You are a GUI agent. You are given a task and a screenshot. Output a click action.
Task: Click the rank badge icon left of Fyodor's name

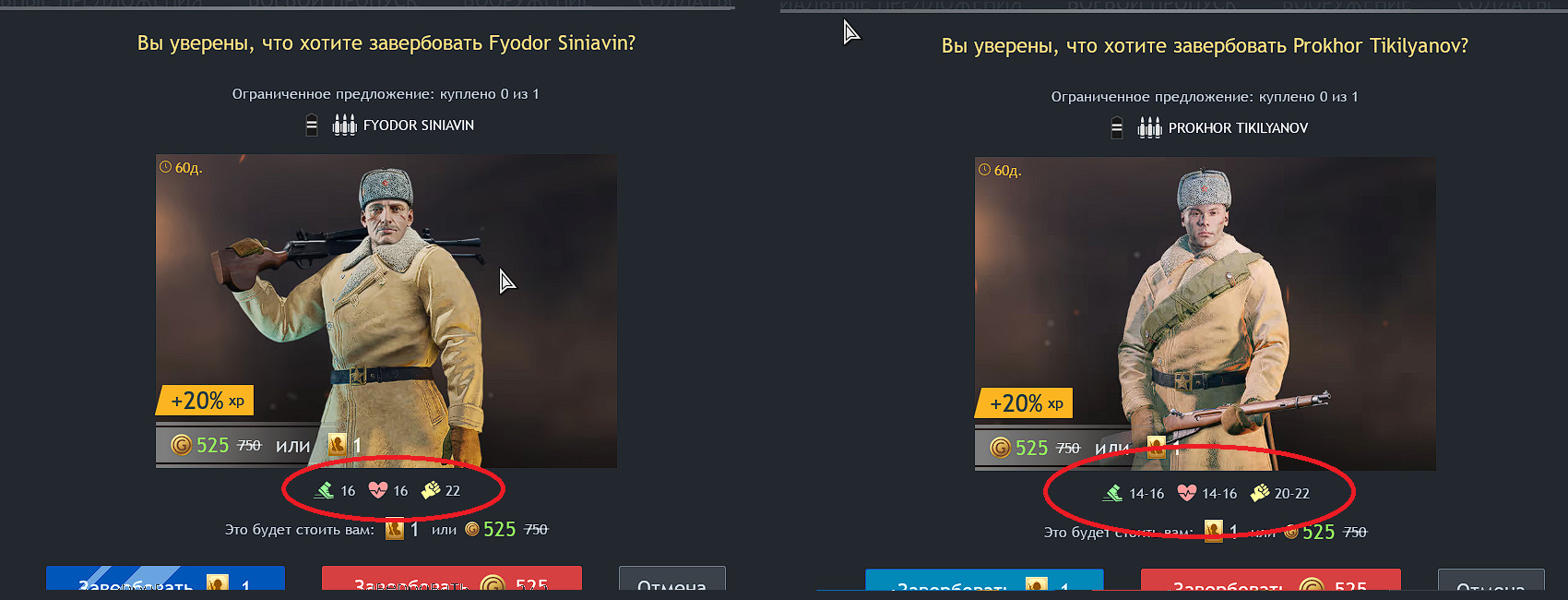pos(312,125)
